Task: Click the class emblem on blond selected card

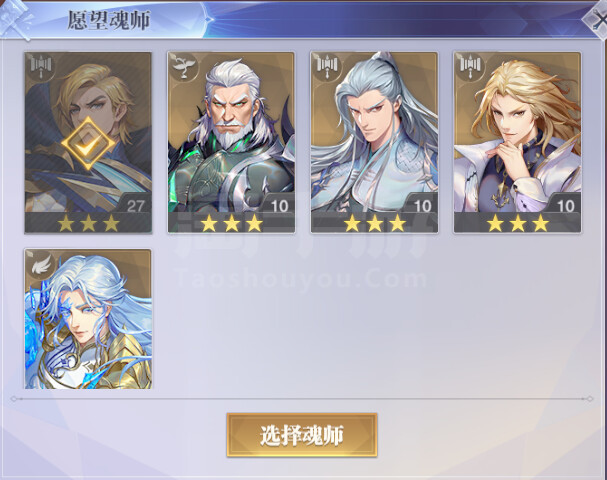Action: point(41,67)
